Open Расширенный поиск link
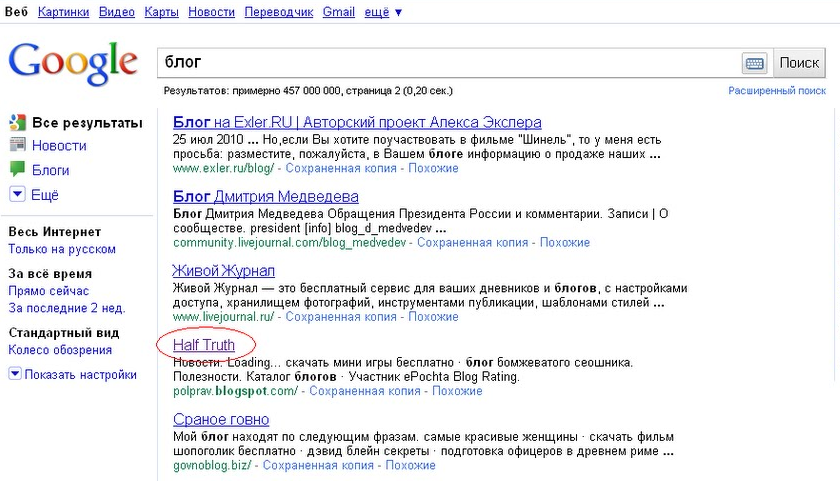Screen dimensions: 840x481 (x=777, y=91)
